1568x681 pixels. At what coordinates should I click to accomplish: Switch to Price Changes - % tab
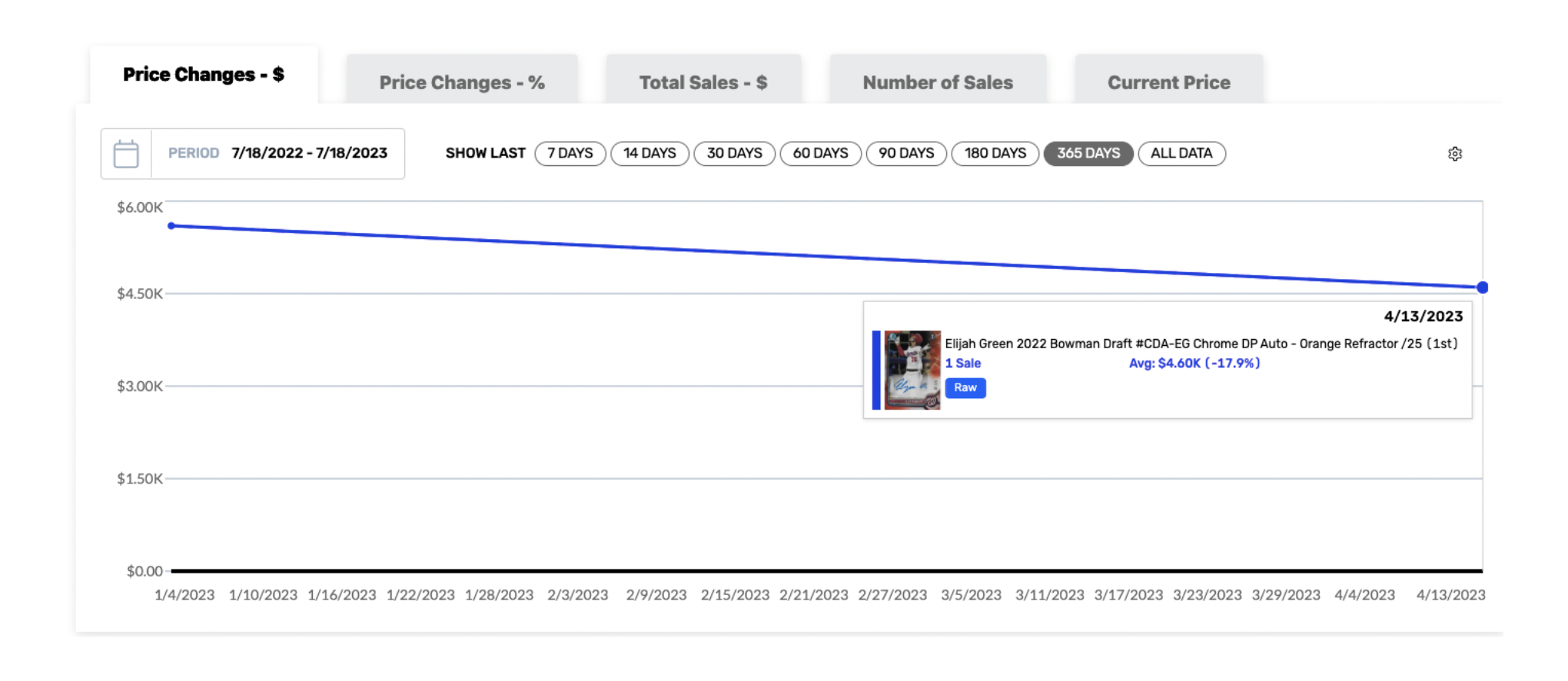[462, 82]
